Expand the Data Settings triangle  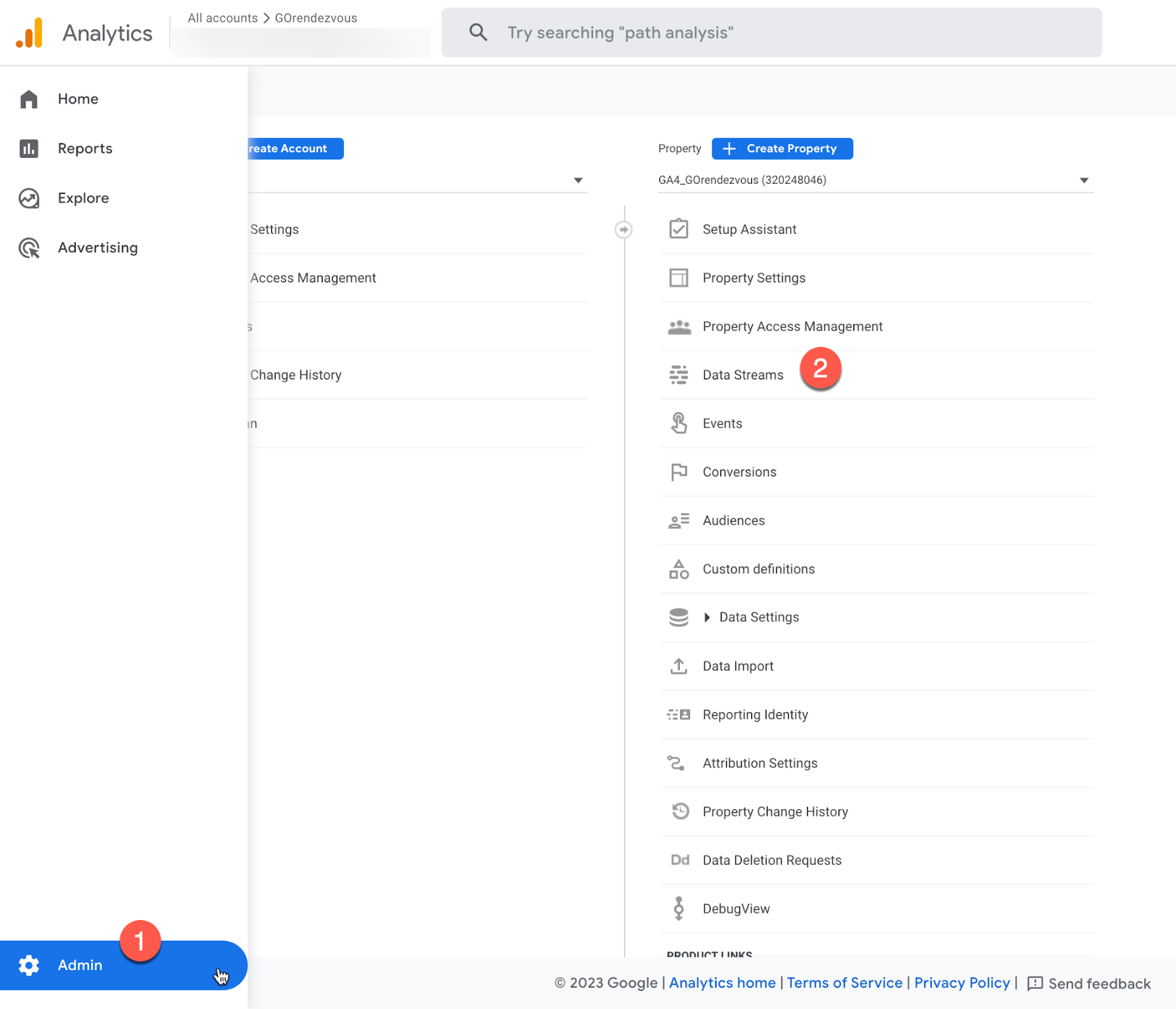coord(707,617)
